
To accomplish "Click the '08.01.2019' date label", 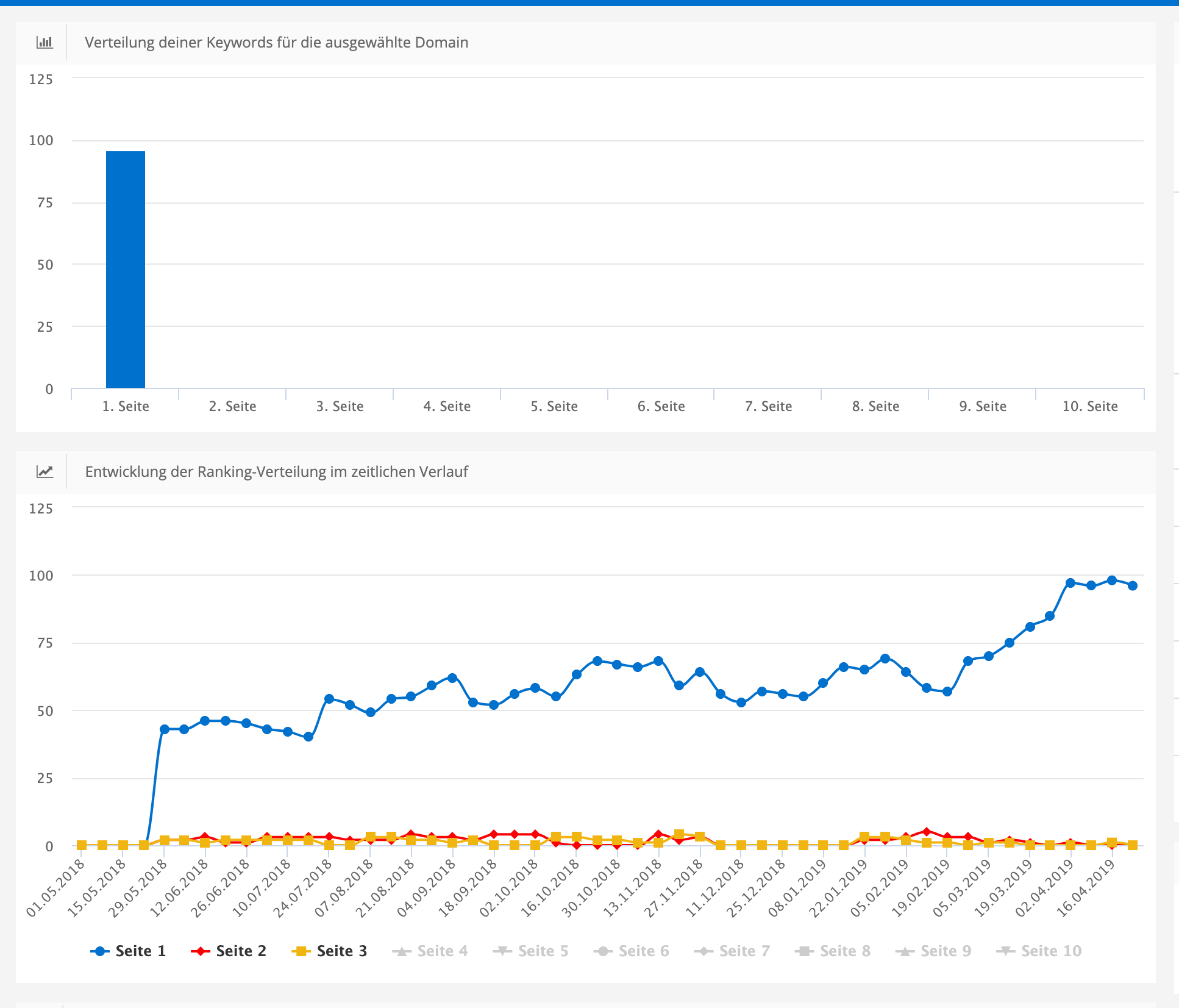I will click(x=798, y=888).
